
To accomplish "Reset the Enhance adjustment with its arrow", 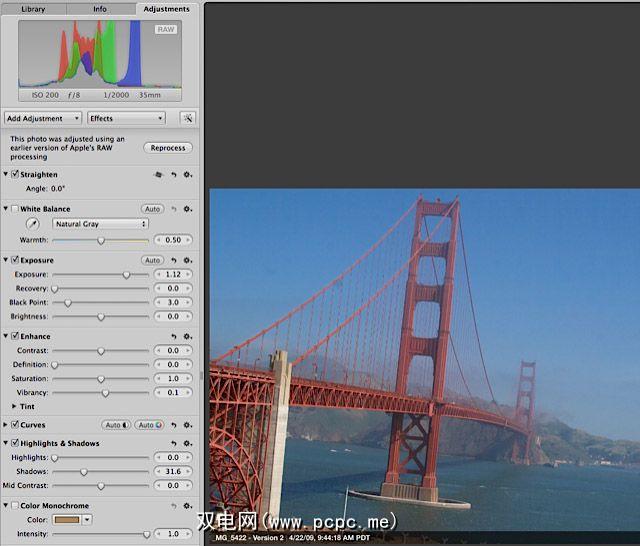I will [173, 337].
